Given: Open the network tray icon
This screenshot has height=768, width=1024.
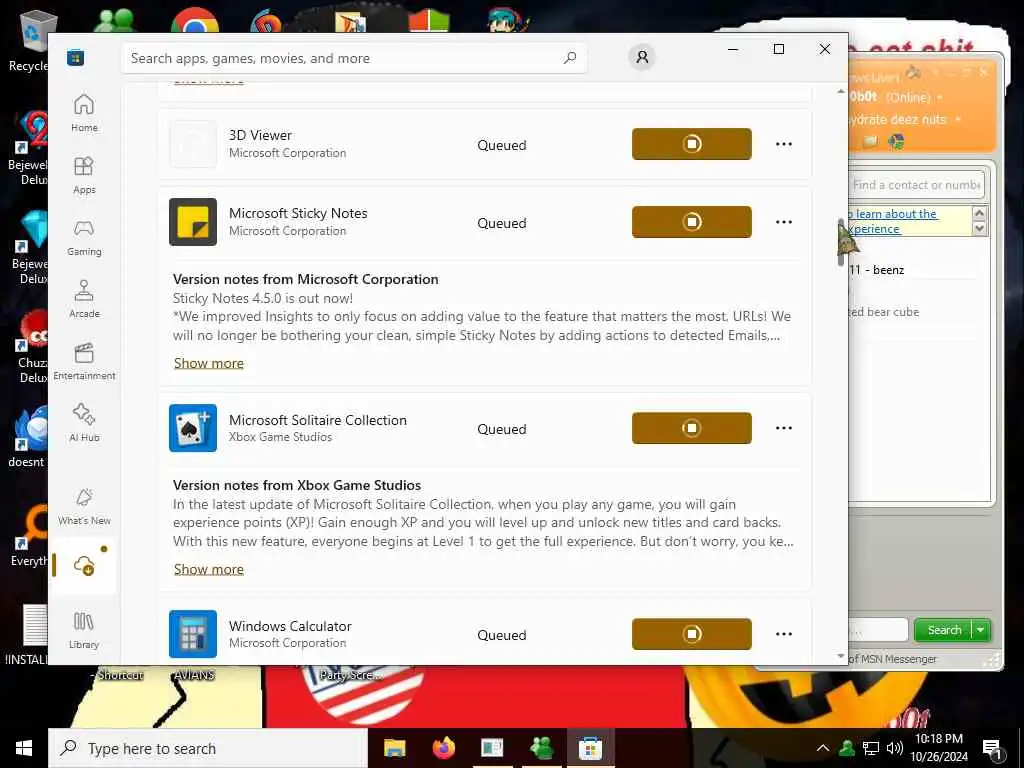Looking at the screenshot, I should coord(871,748).
